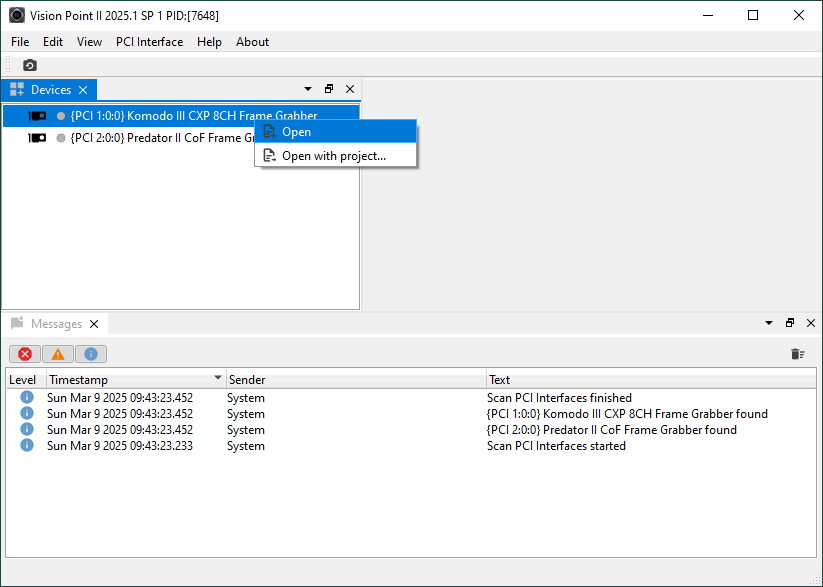Close the Messages tab with its X
This screenshot has width=823, height=587.
pos(94,324)
